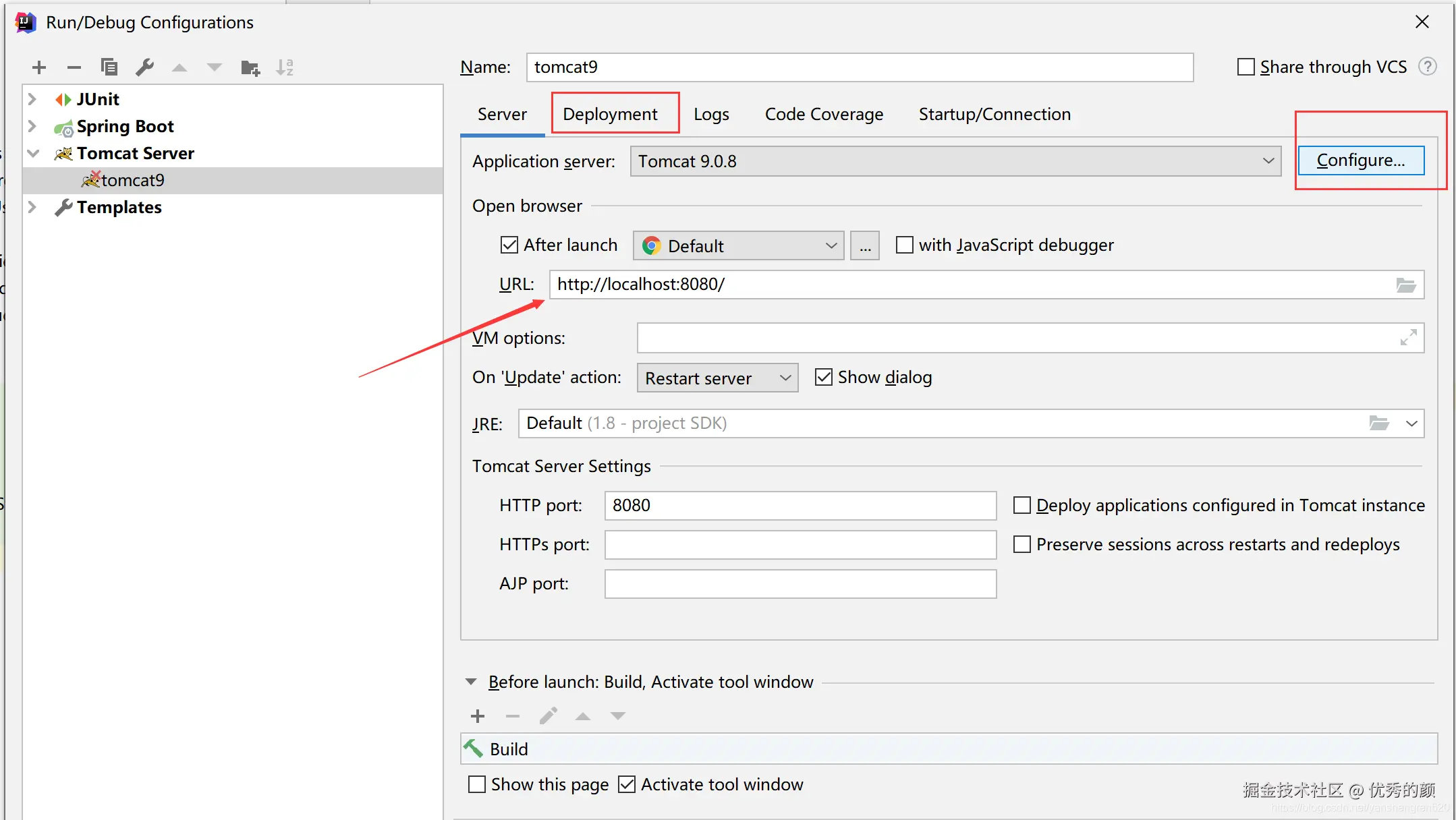Click the remove configuration minus icon
1456x820 pixels.
tap(74, 67)
